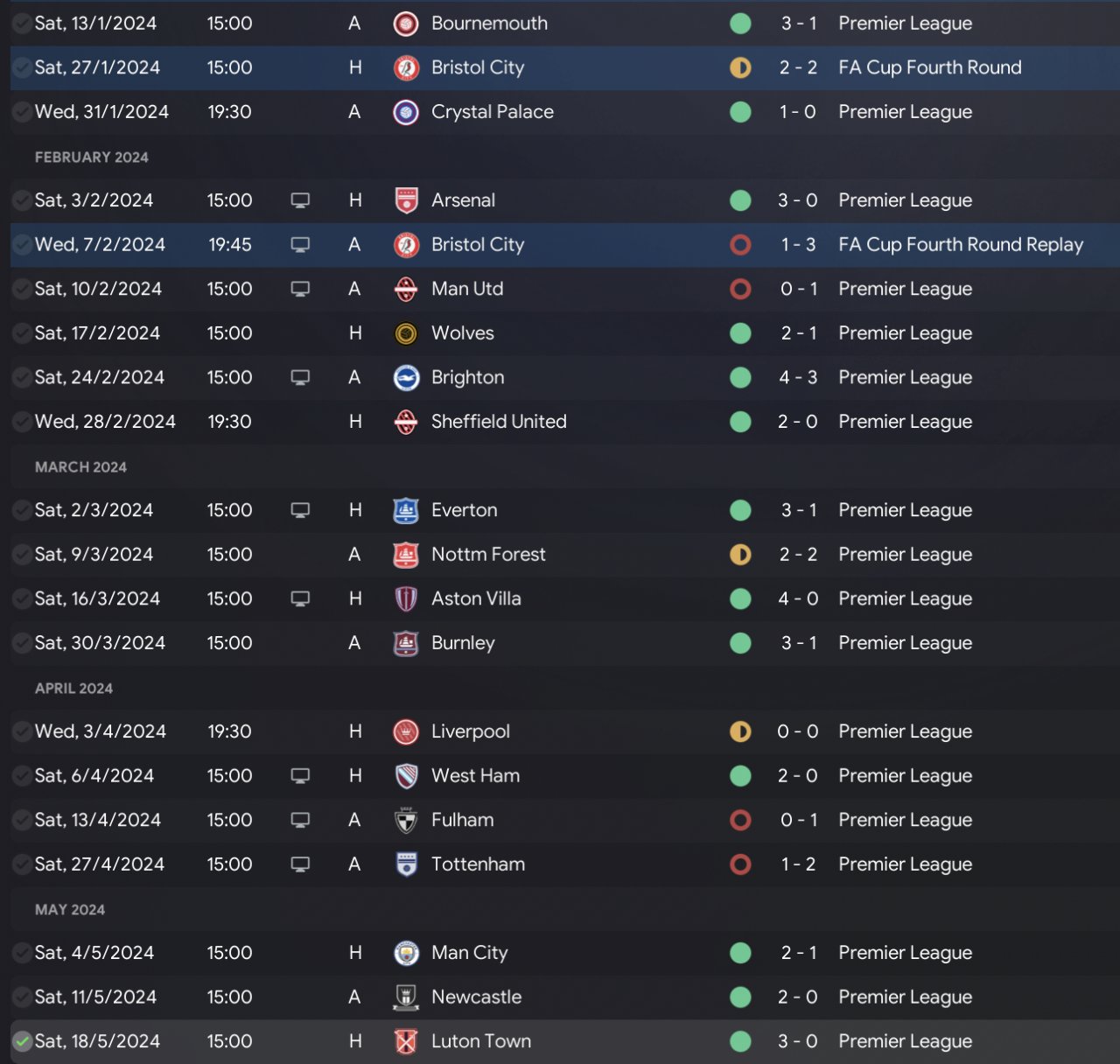The image size is (1120, 1064).
Task: Open the FA Cup Fourth Round Replay competition
Action: coord(961,245)
